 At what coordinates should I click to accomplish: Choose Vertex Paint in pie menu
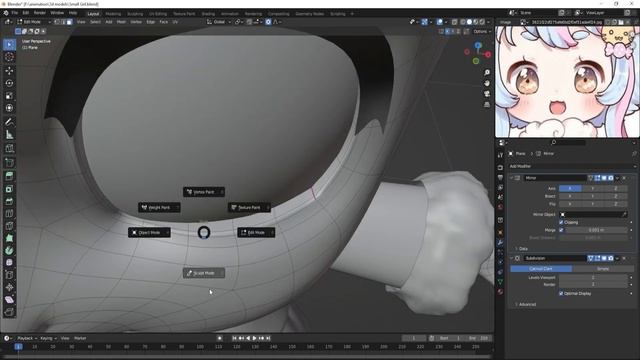tap(204, 192)
